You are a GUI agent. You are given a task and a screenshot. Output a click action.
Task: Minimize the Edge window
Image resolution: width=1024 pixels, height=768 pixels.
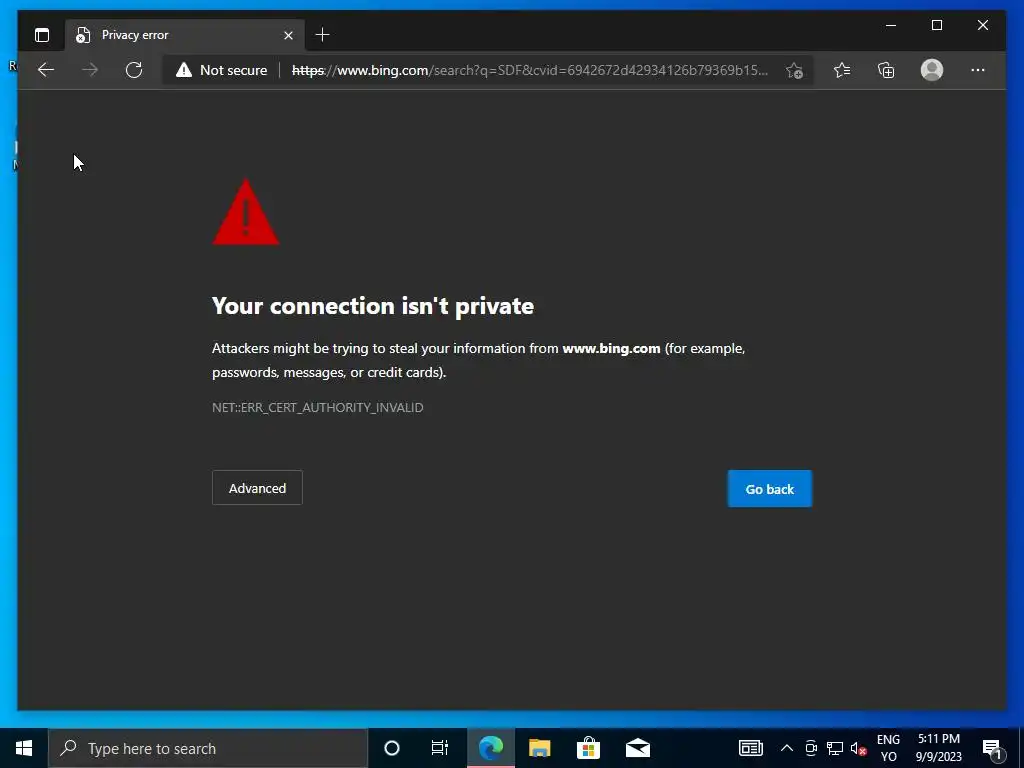click(x=891, y=25)
